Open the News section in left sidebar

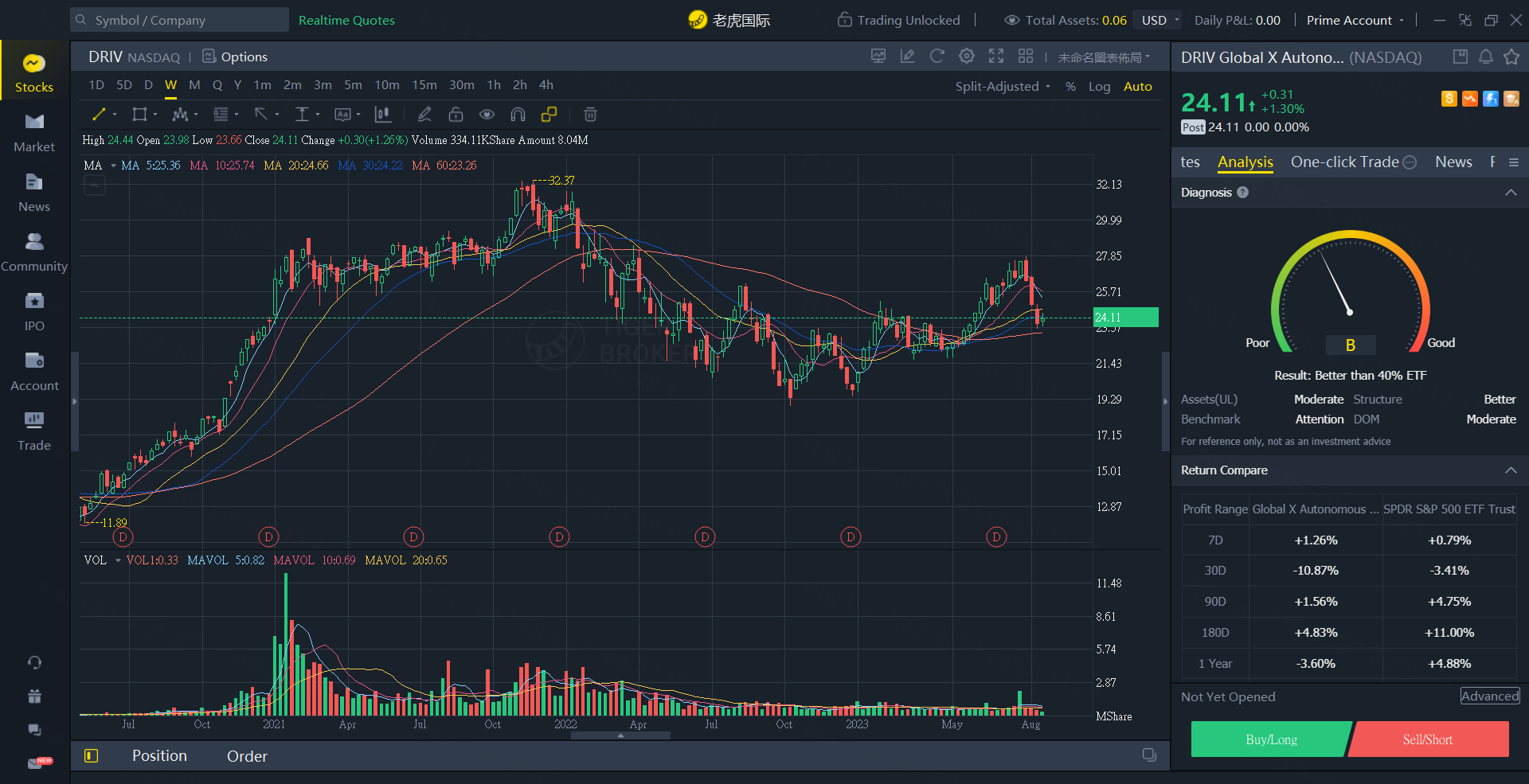[34, 193]
